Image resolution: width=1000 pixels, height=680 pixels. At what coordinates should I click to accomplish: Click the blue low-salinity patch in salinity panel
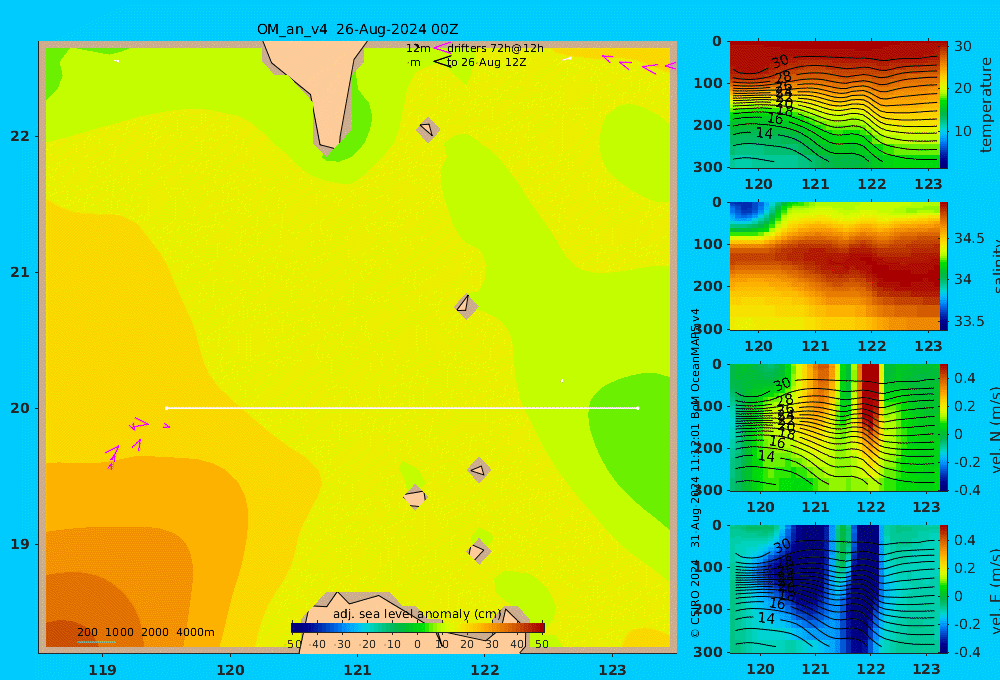click(746, 211)
